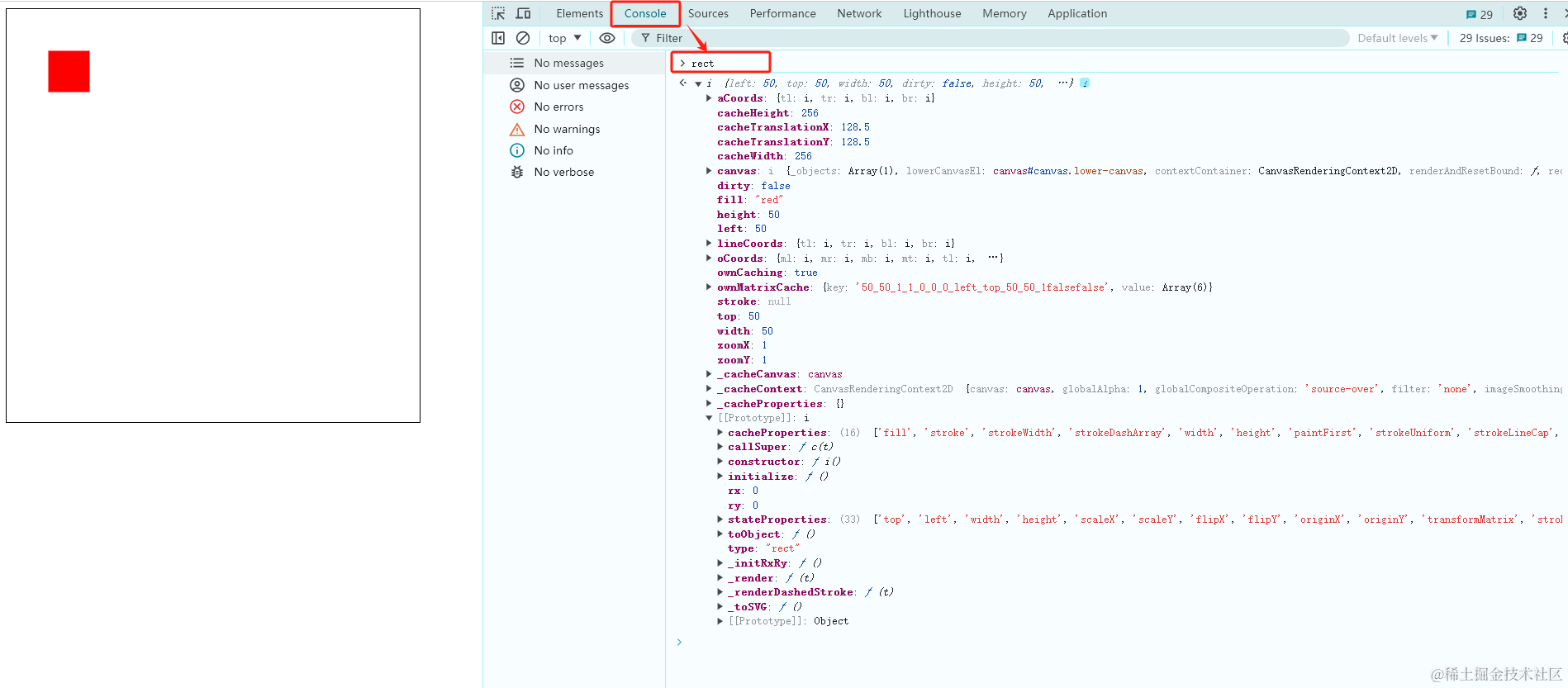Image resolution: width=1568 pixels, height=688 pixels.
Task: Click the cacheHeight: 256 value
Action: (810, 113)
